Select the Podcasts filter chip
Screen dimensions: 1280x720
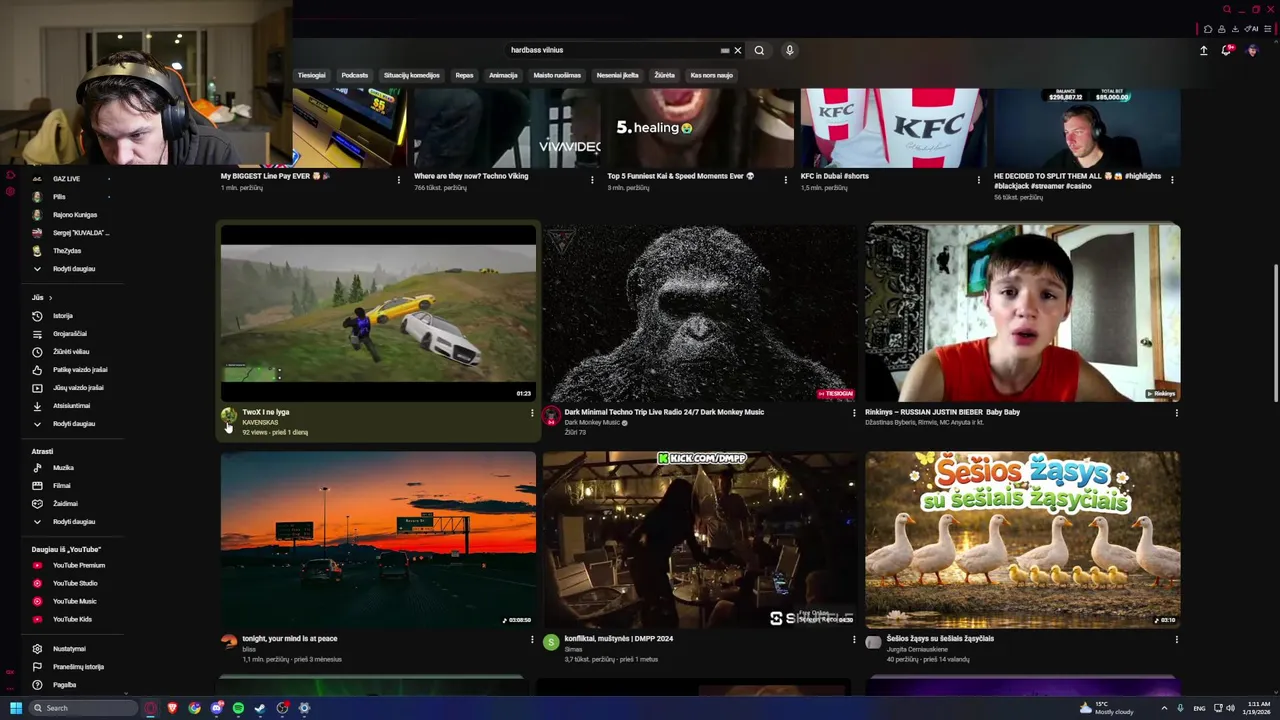pos(354,75)
